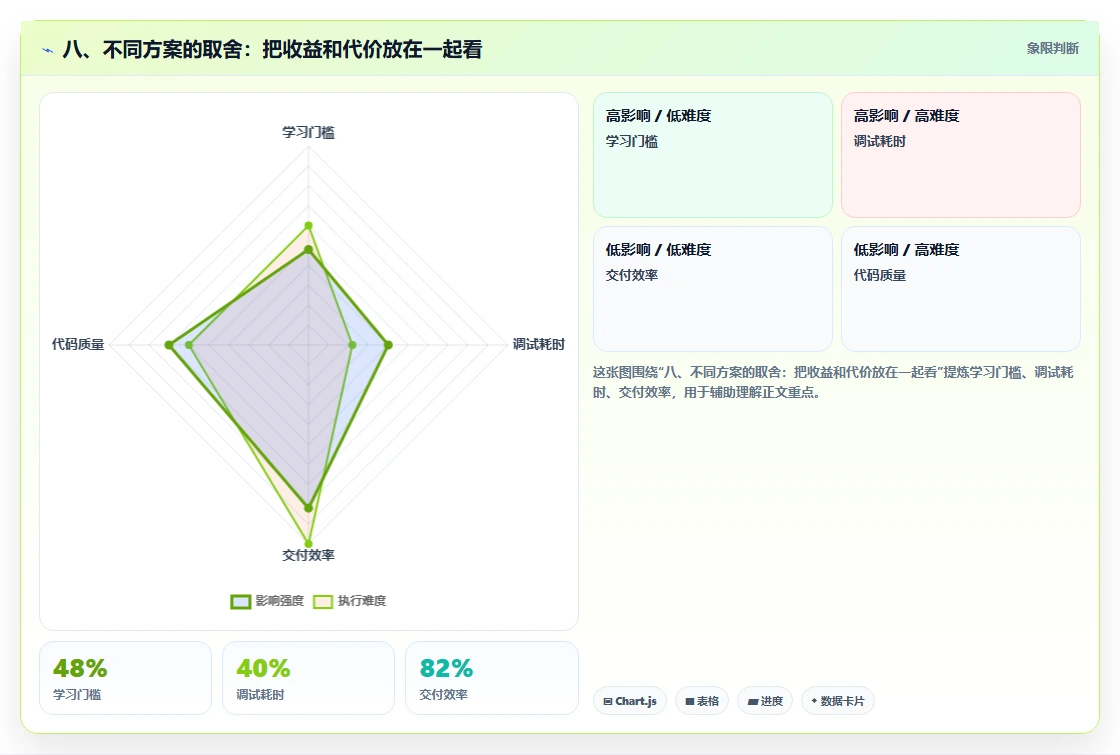Click the 40% 调试耗时 stat card
Screen dimensions: 1120x755
coord(309,678)
